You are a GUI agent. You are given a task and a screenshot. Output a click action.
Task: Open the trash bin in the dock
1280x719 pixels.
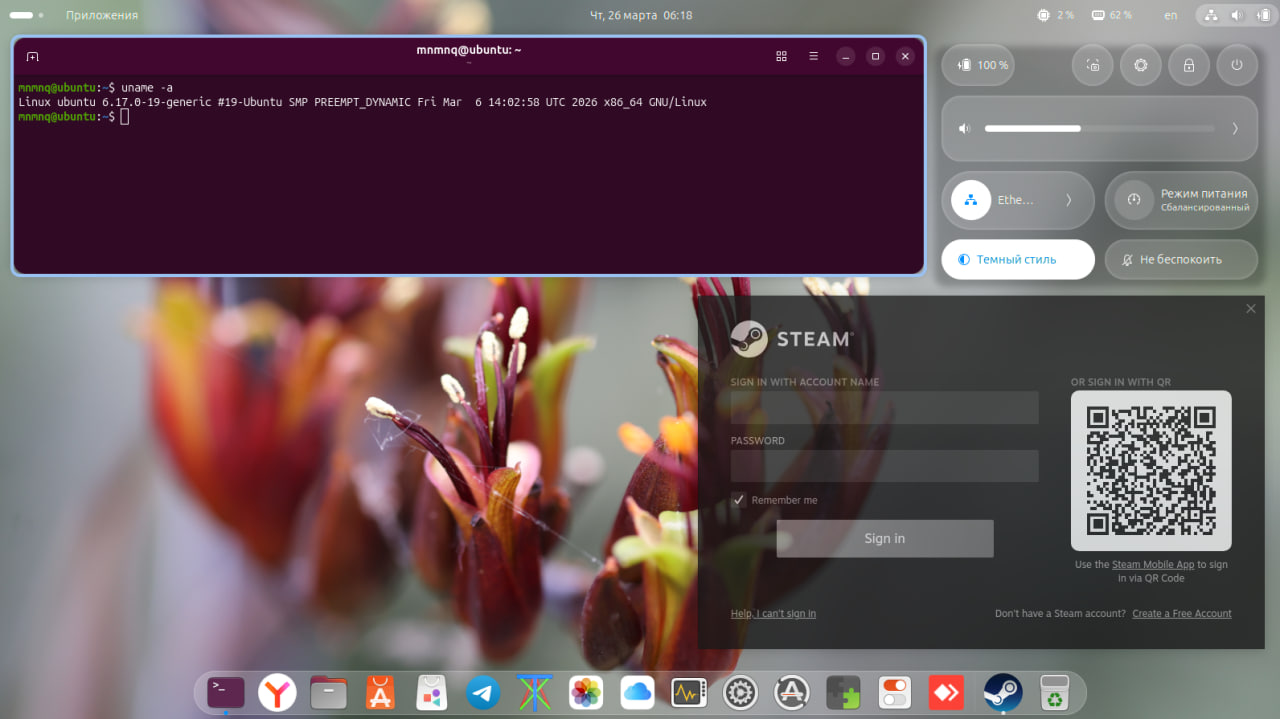coord(1054,692)
